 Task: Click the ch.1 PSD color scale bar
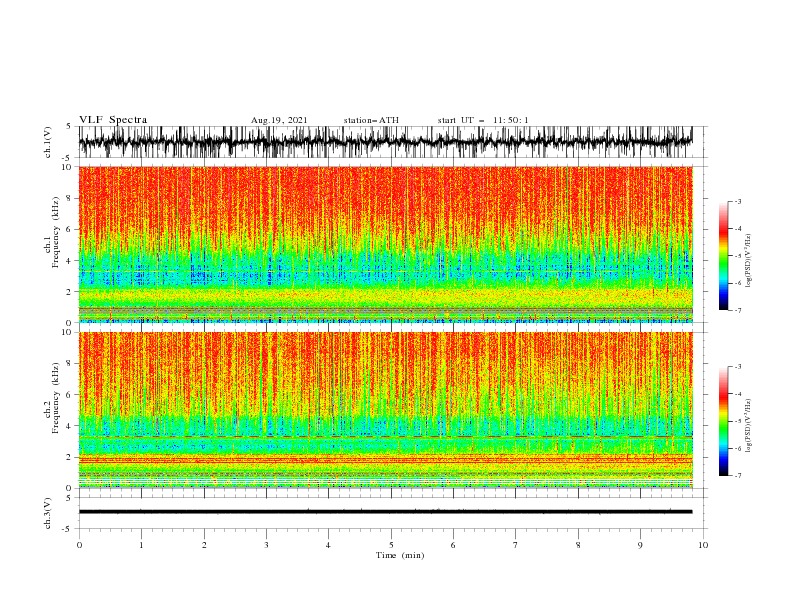[x=723, y=255]
